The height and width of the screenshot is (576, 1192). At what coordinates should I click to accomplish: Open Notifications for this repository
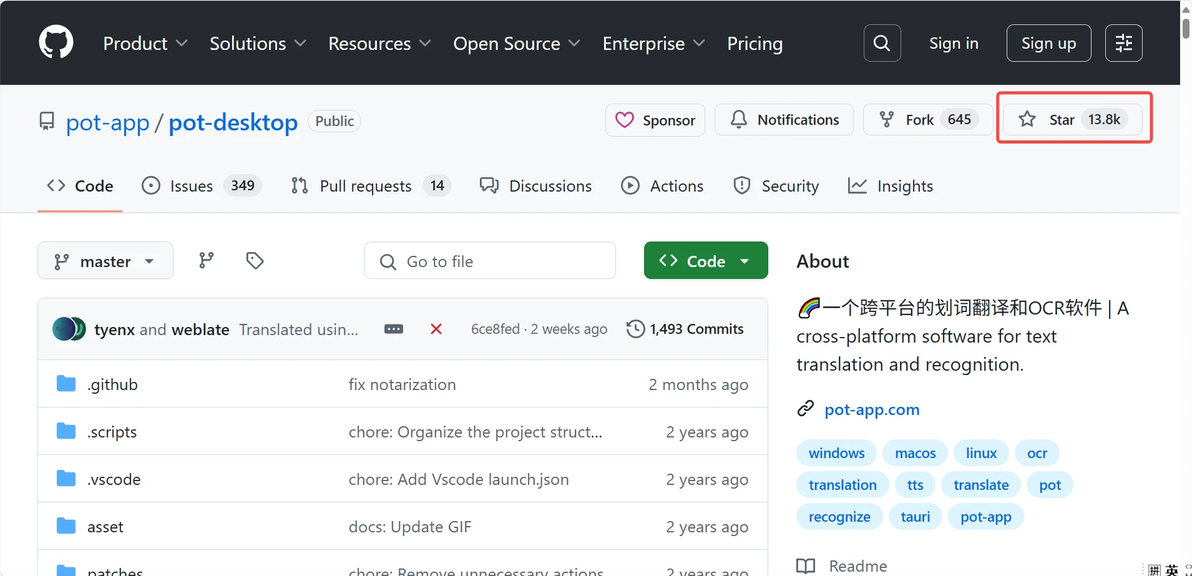(x=785, y=120)
